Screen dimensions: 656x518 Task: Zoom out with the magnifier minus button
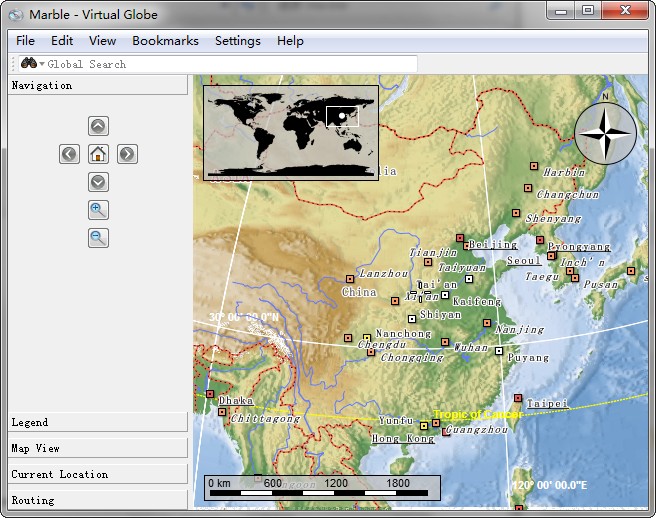pyautogui.click(x=98, y=238)
